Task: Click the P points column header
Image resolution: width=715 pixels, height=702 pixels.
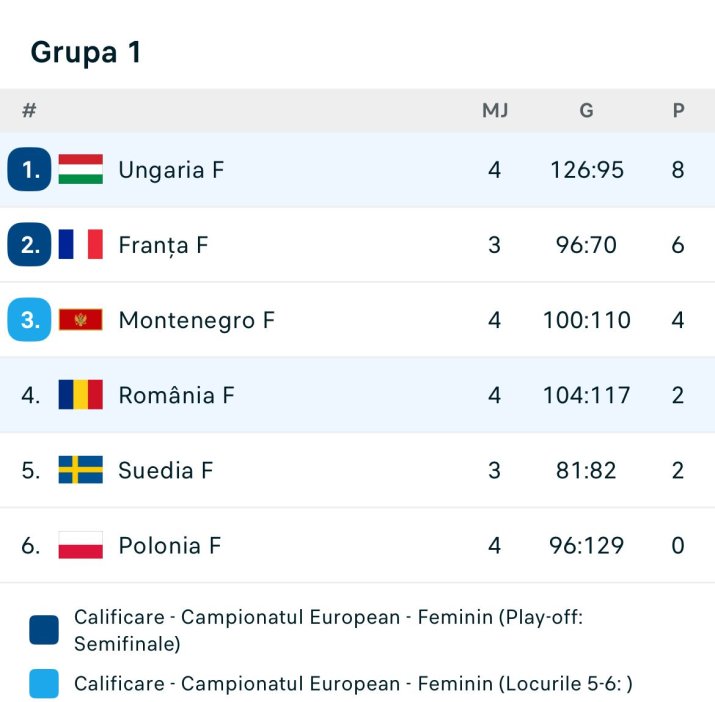Action: click(x=679, y=110)
